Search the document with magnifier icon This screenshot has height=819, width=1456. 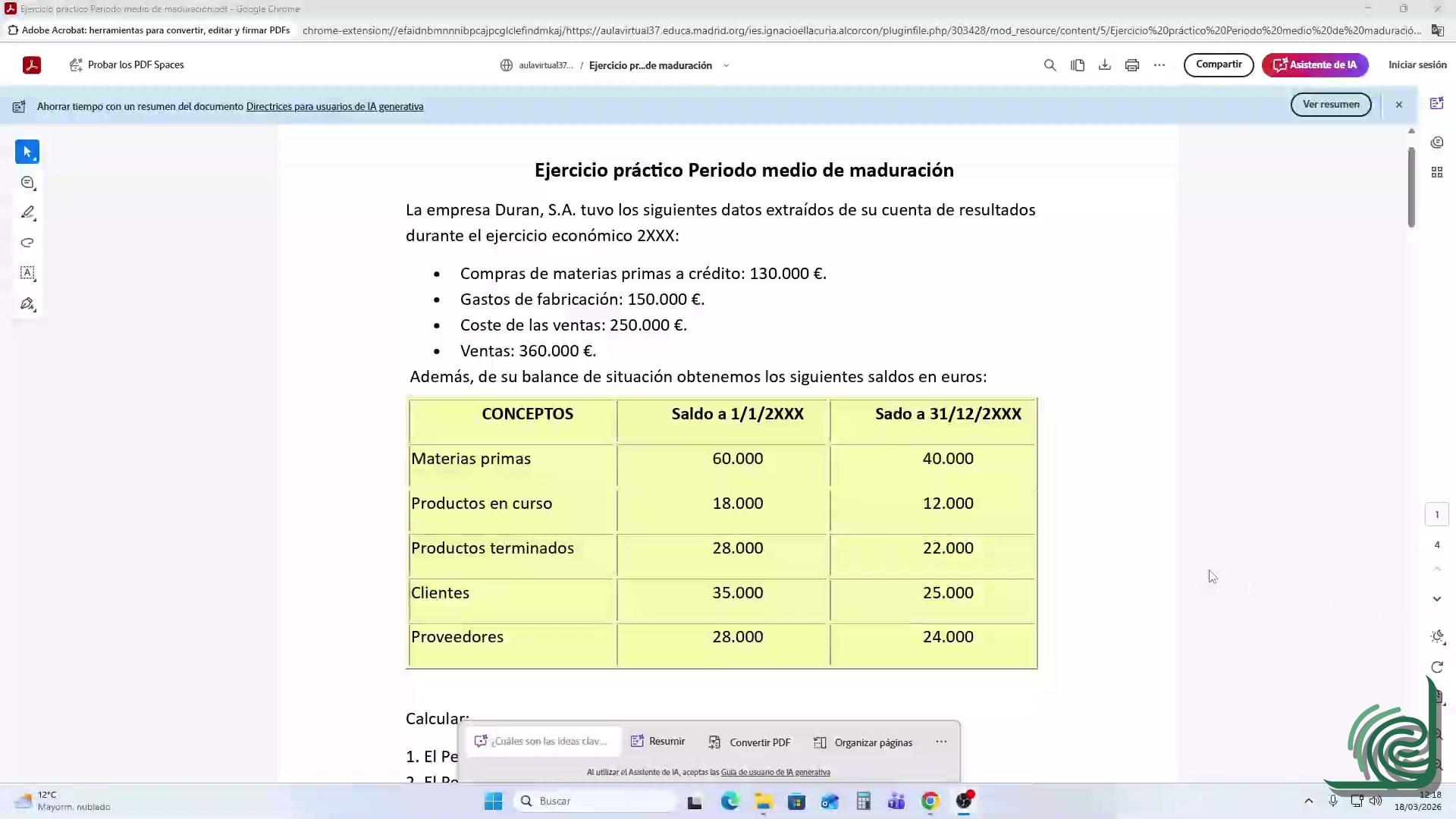click(x=1050, y=65)
